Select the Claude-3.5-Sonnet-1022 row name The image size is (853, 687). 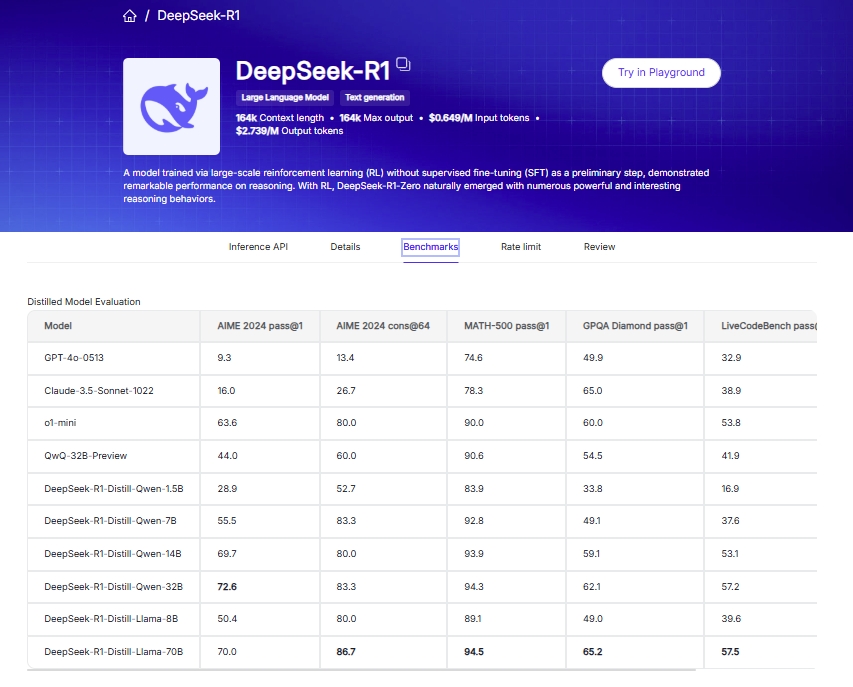pyautogui.click(x=97, y=391)
